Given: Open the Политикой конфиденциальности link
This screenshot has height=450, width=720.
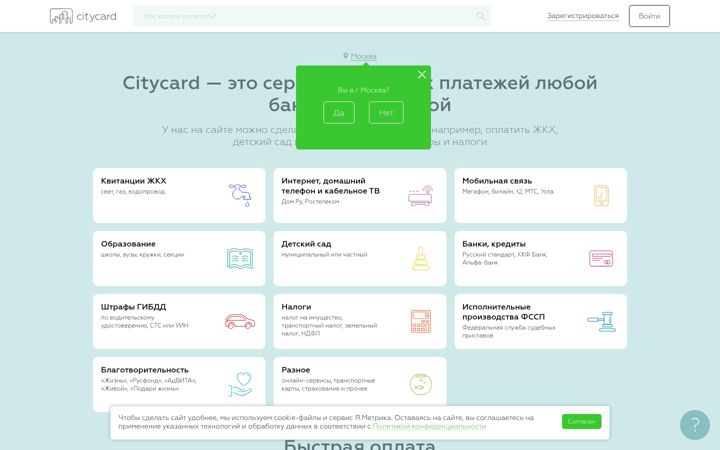Looking at the screenshot, I should coord(429,426).
